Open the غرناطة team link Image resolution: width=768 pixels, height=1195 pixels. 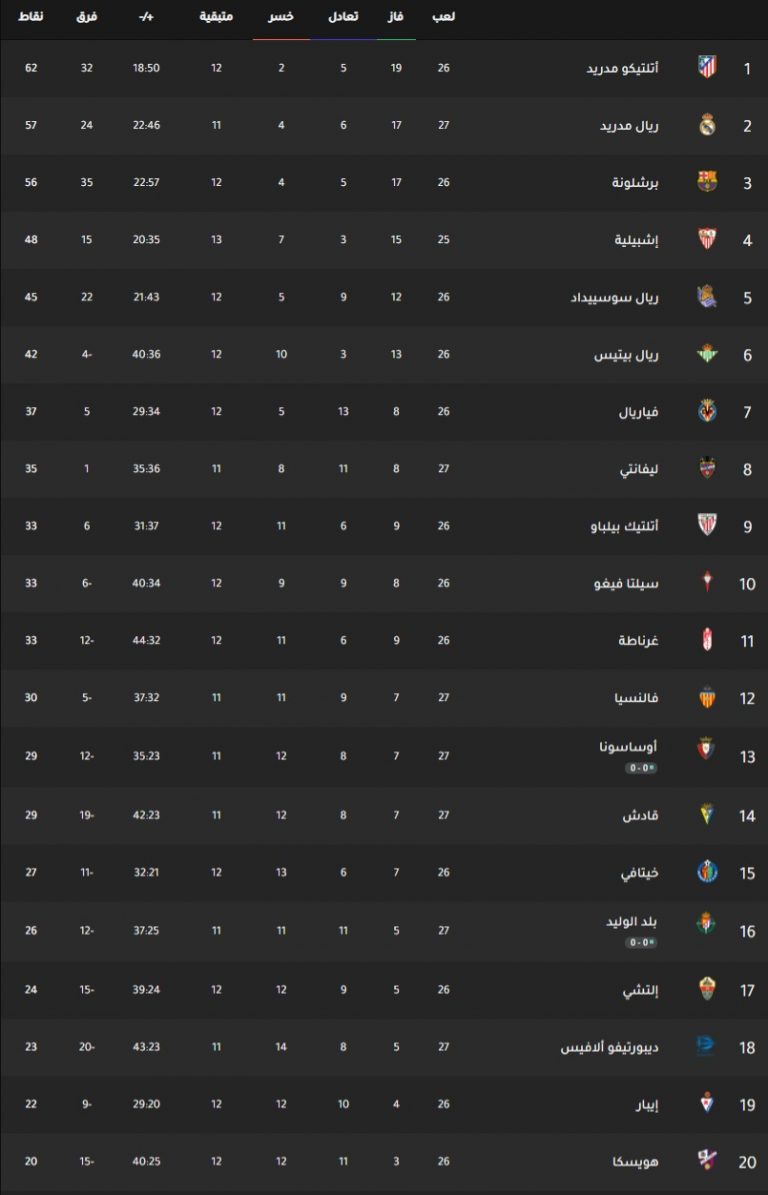pos(638,640)
